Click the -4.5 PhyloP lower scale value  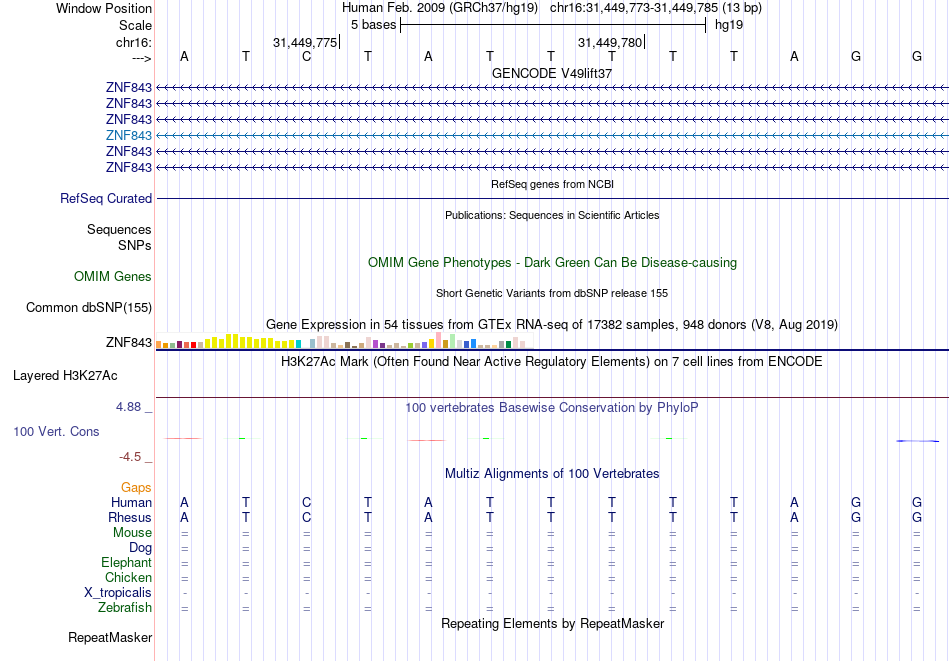click(x=130, y=457)
